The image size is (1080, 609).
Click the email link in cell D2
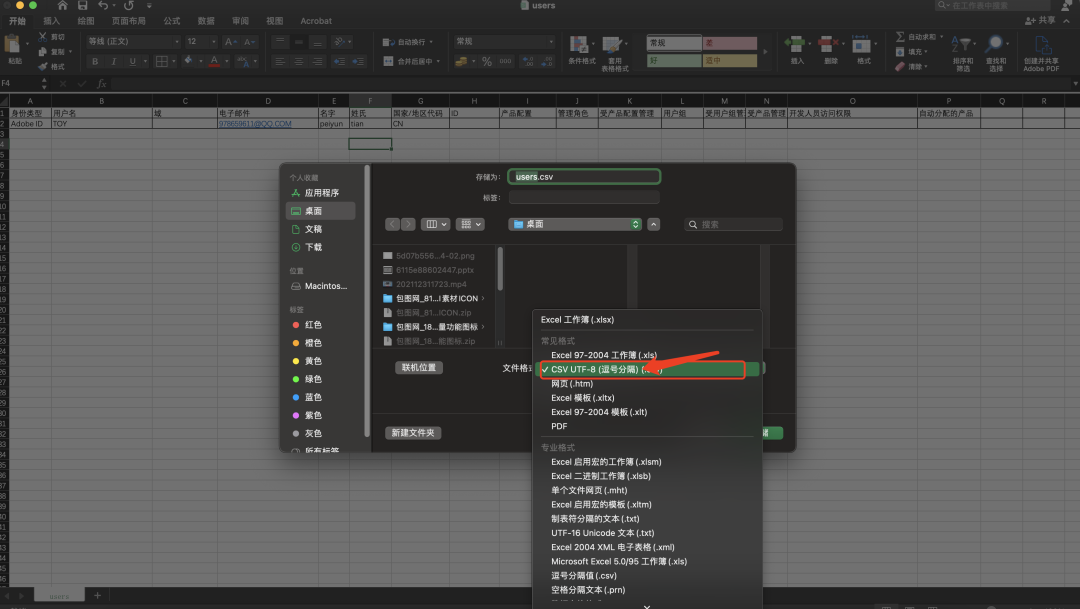pyautogui.click(x=255, y=124)
